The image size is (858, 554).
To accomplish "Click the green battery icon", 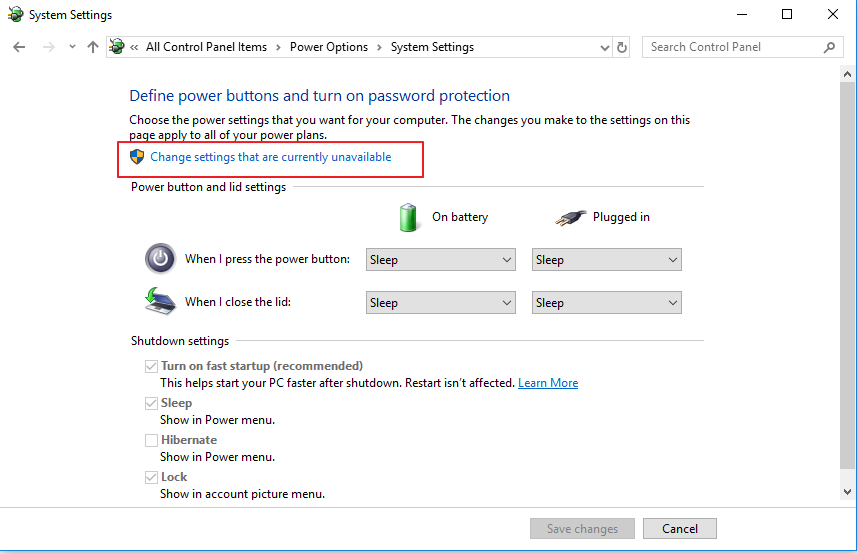I will pos(408,216).
